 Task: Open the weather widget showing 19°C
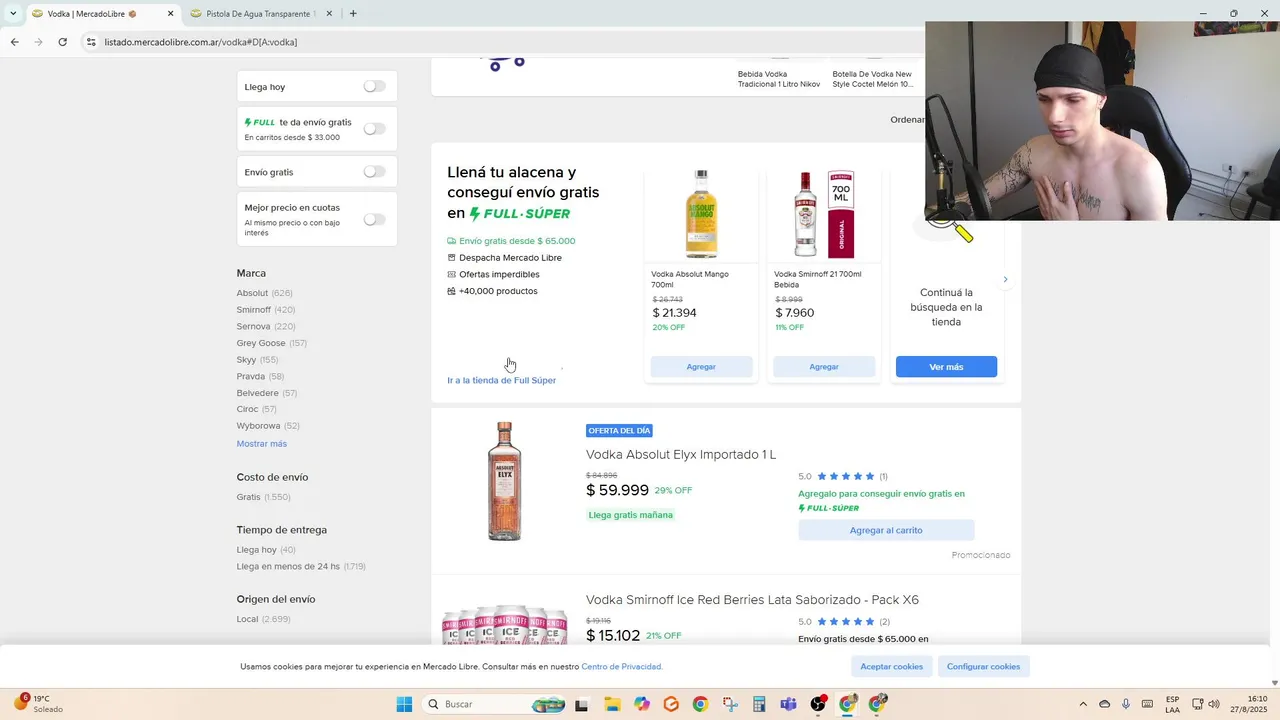[x=38, y=704]
